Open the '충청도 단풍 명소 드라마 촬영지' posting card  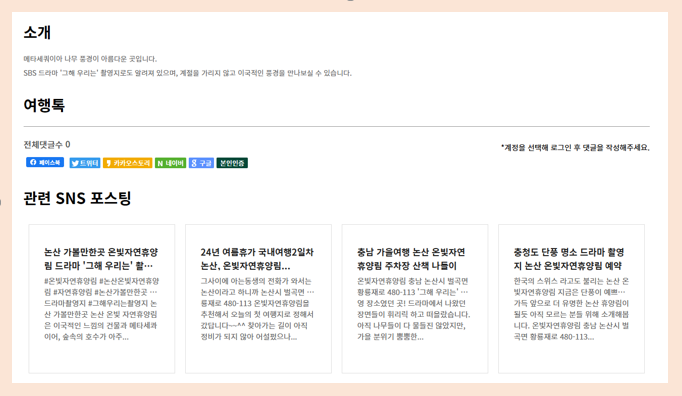click(572, 299)
